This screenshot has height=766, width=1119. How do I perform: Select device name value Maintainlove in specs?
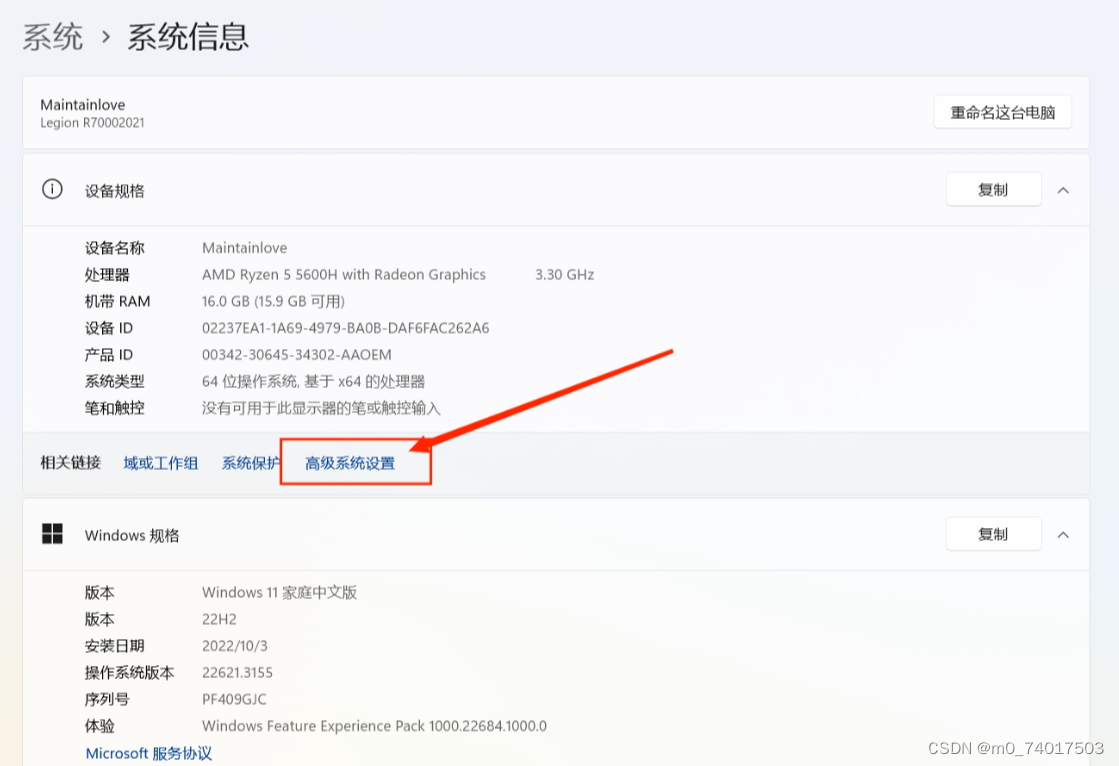tap(245, 248)
